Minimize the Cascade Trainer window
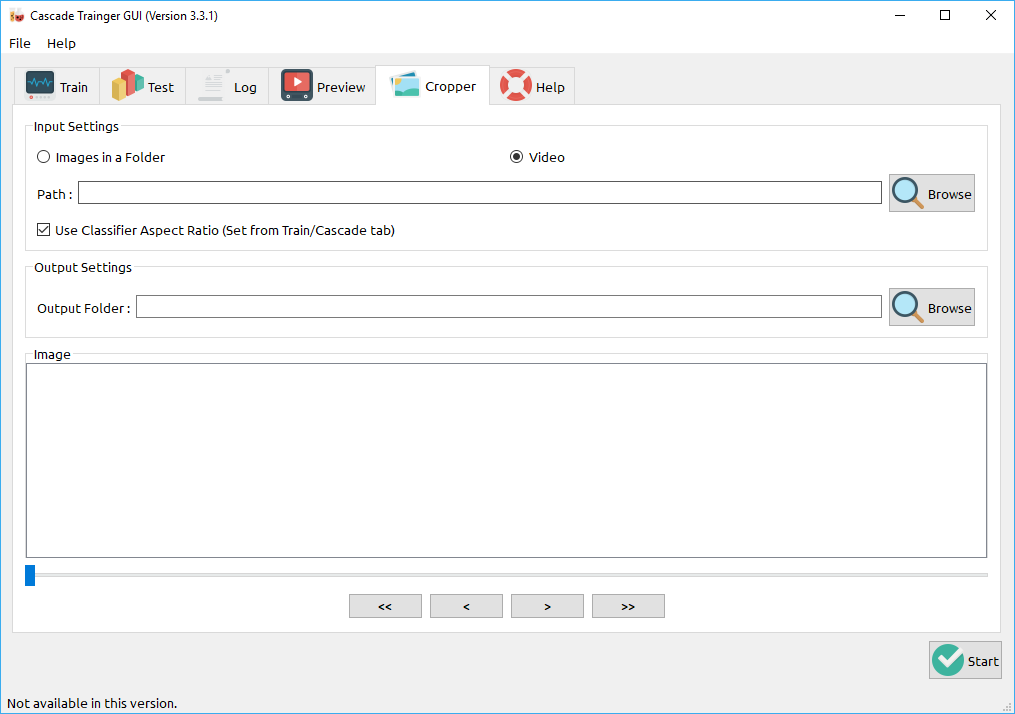The width and height of the screenshot is (1015, 714). (x=900, y=15)
